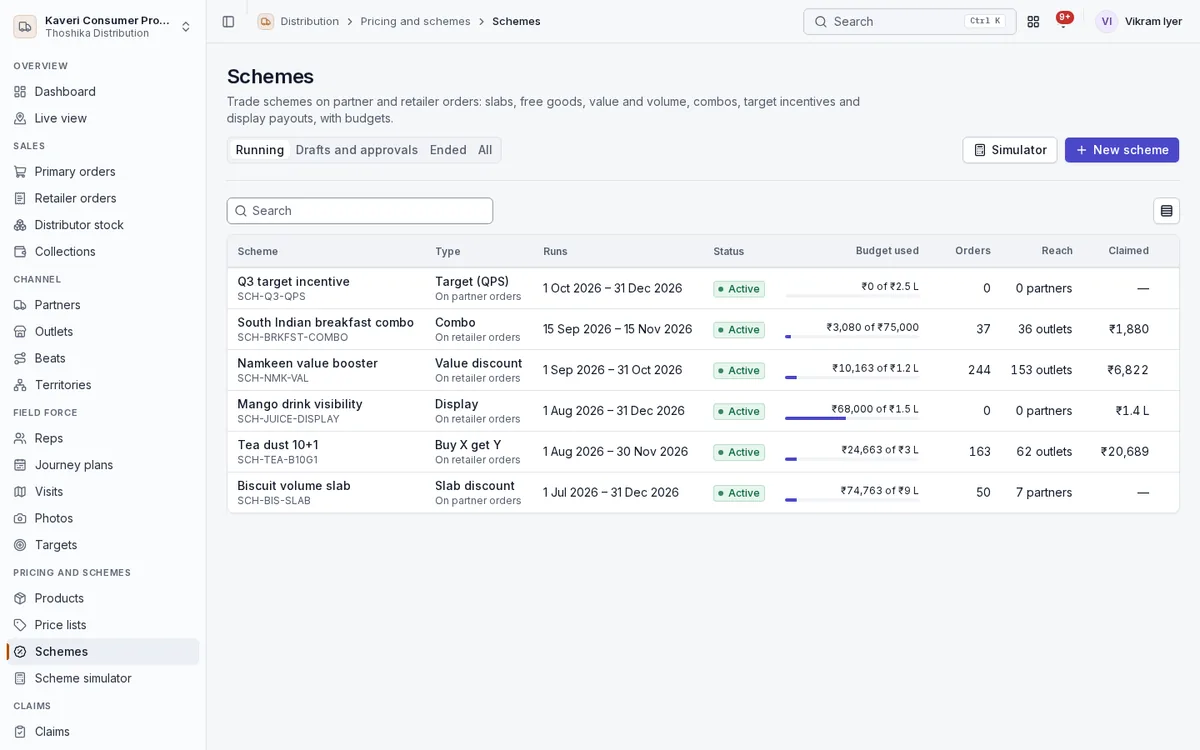1200x750 pixels.
Task: Click the Simulator button
Action: [1010, 150]
